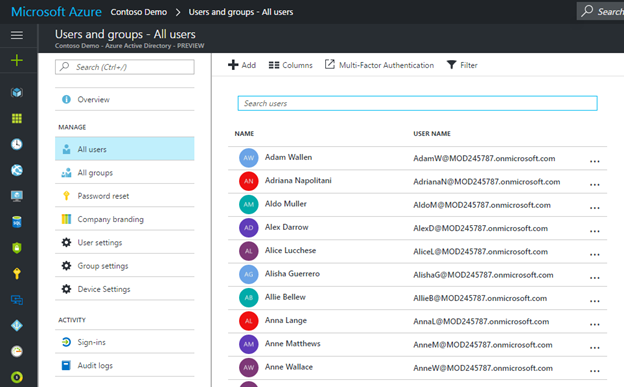Open more options for Alex Darrow
This screenshot has width=624, height=387.
pos(595,231)
